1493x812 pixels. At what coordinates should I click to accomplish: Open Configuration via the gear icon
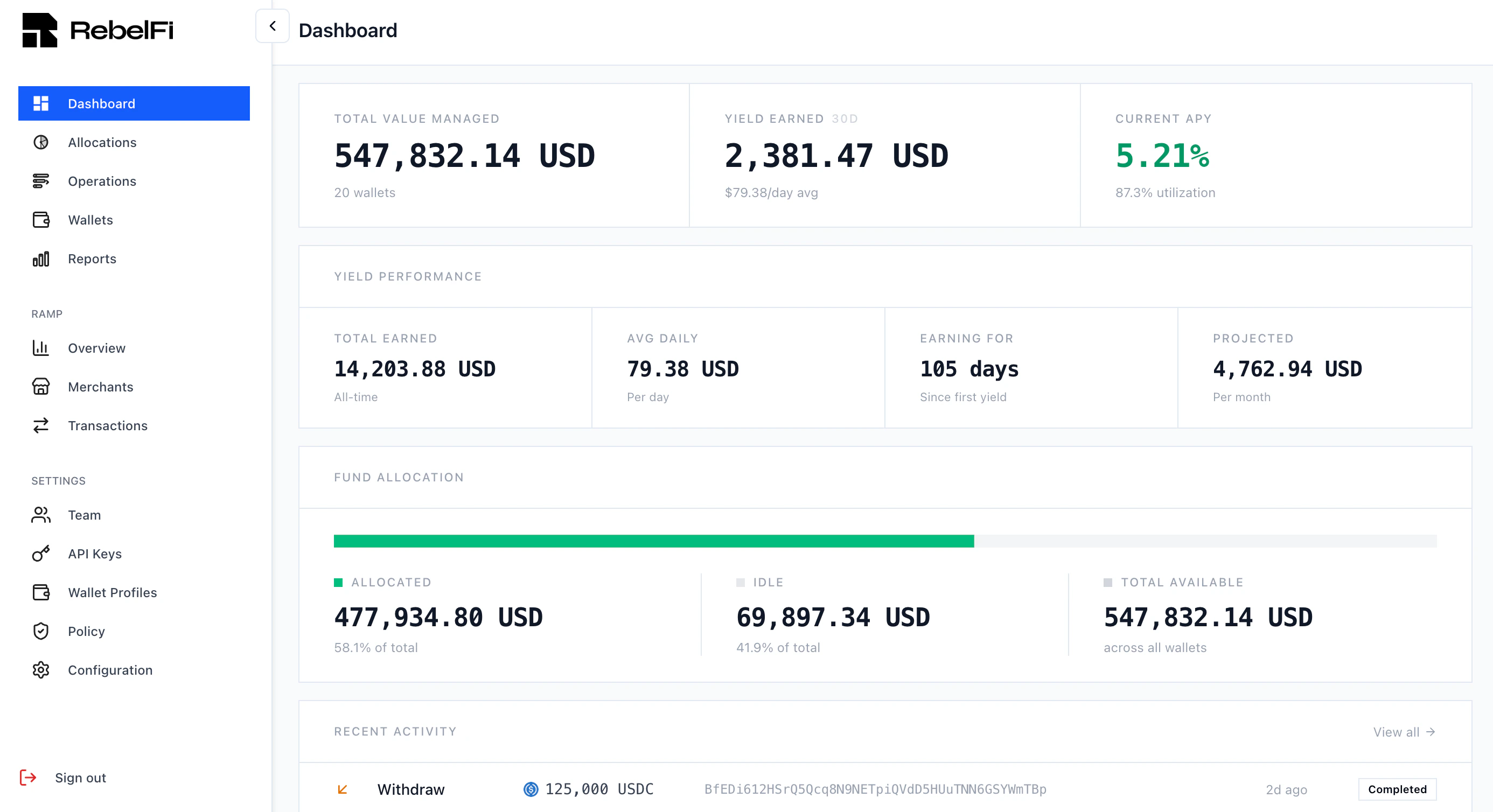(40, 670)
